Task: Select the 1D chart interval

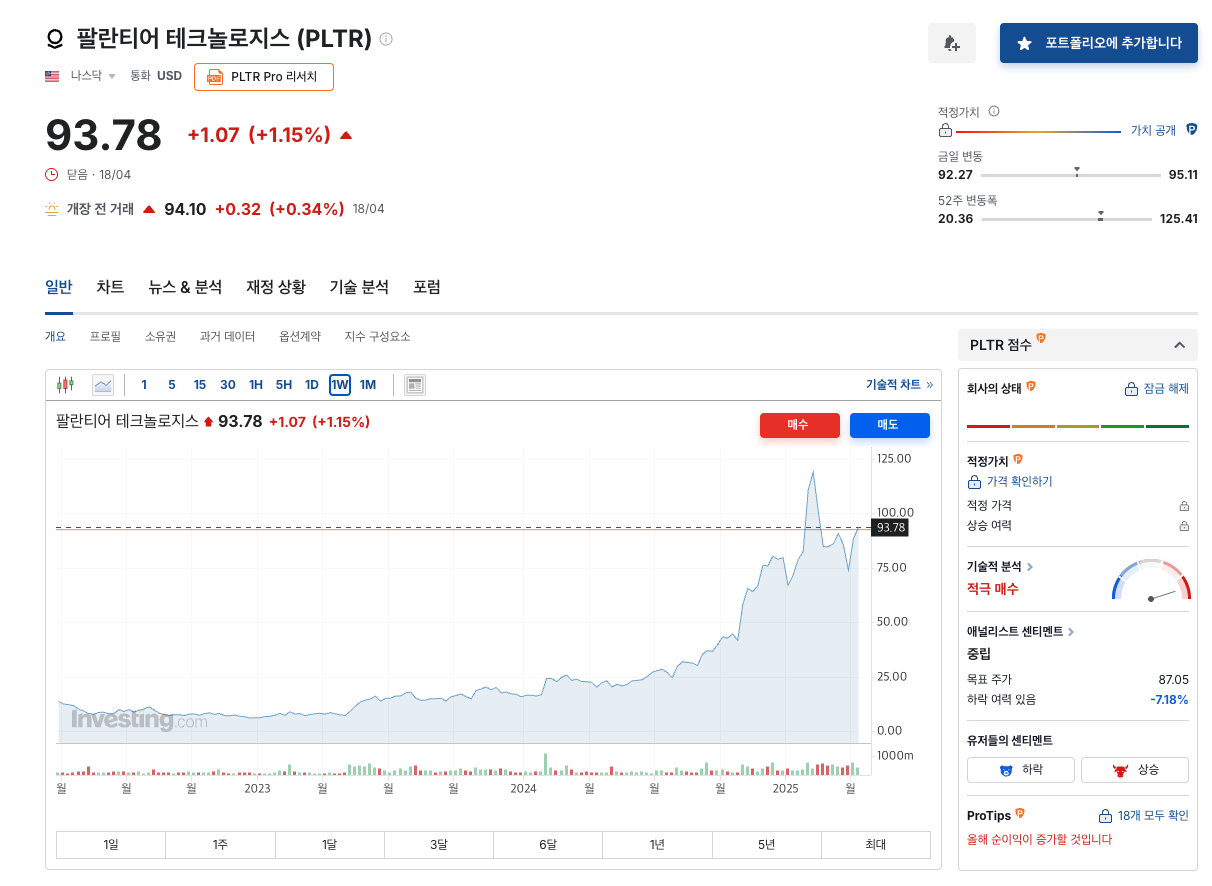Action: tap(312, 385)
